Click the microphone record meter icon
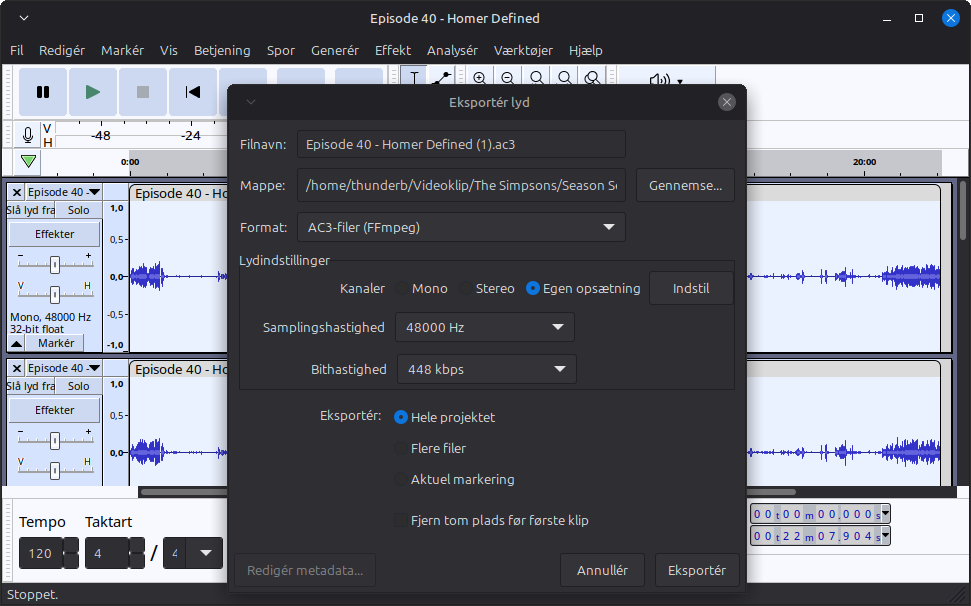Viewport: 971px width, 606px height. (28, 135)
